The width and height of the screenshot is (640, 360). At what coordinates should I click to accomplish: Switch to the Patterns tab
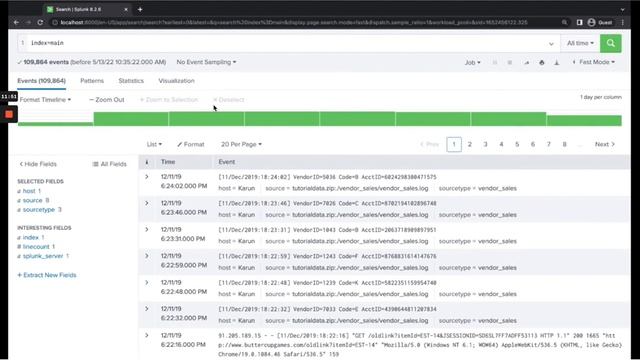(92, 81)
